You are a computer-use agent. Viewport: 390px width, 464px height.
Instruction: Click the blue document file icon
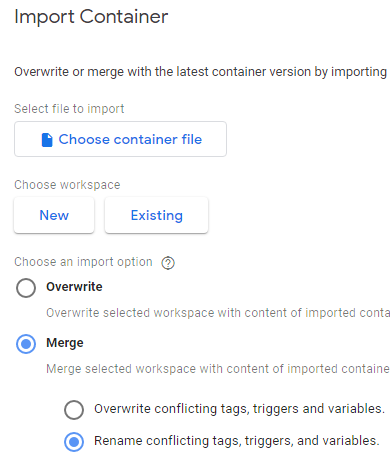pyautogui.click(x=47, y=140)
